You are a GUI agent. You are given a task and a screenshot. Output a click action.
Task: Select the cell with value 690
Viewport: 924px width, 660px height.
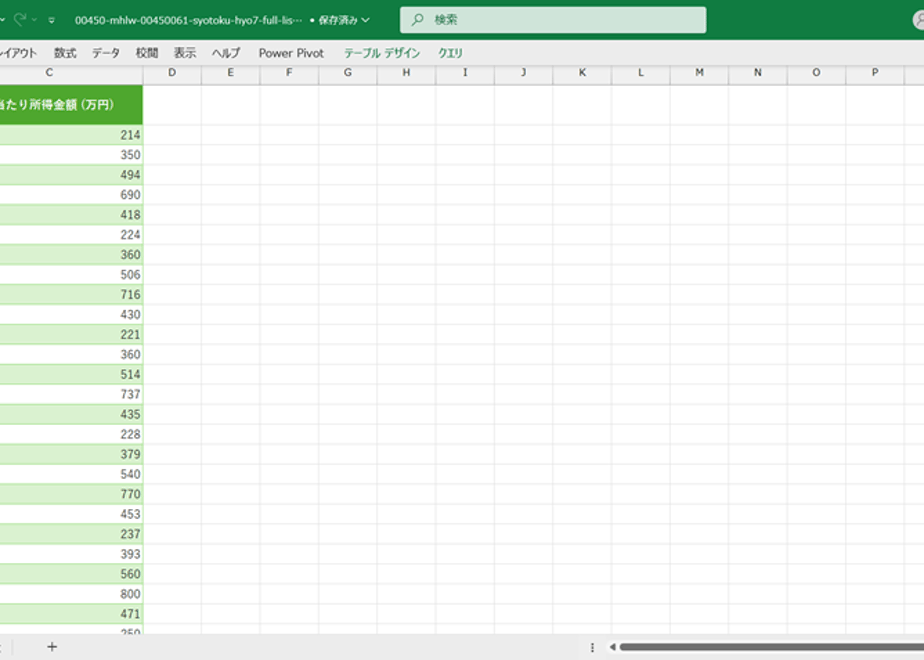[71, 195]
